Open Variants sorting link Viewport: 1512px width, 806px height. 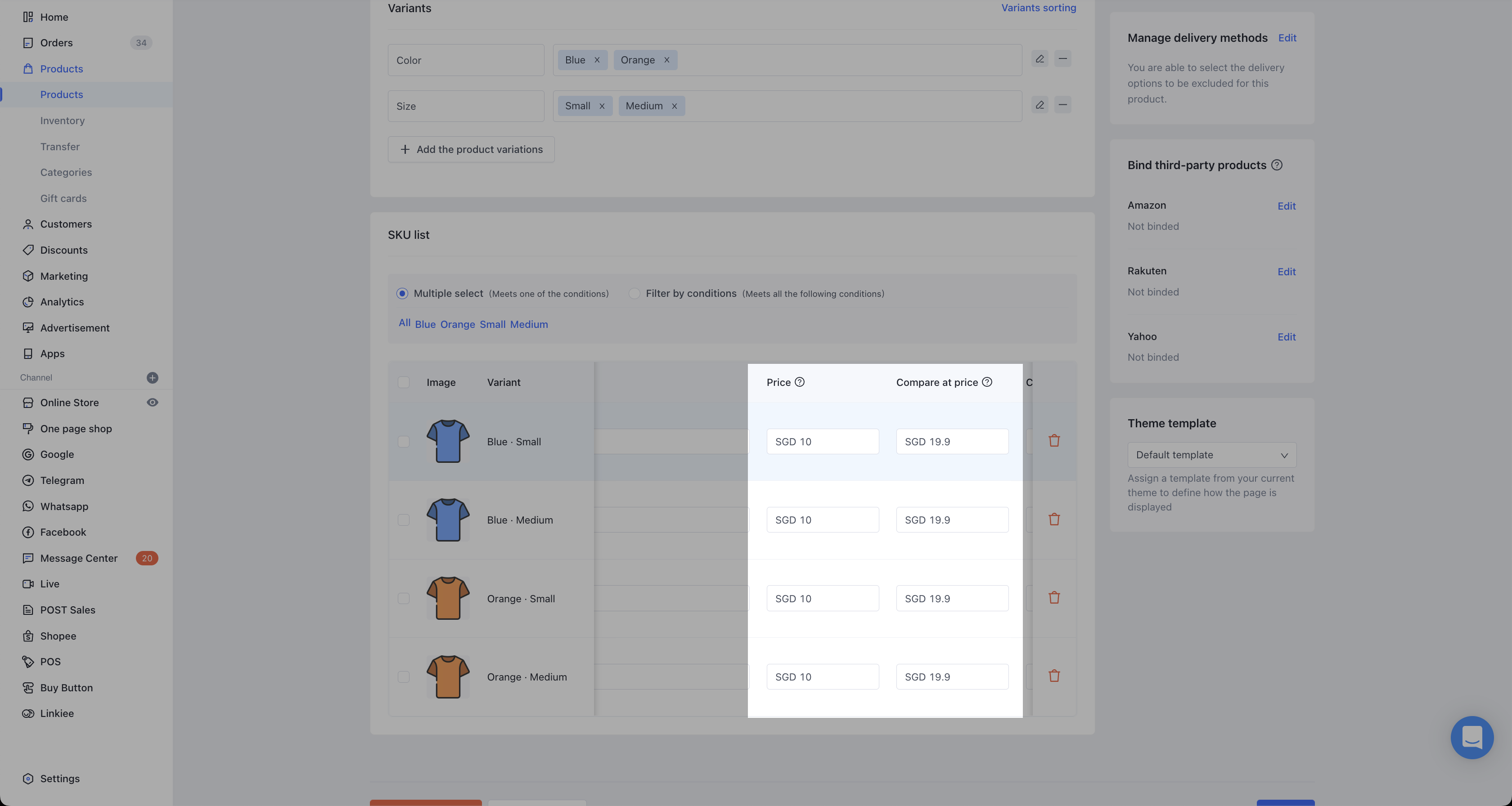1038,8
